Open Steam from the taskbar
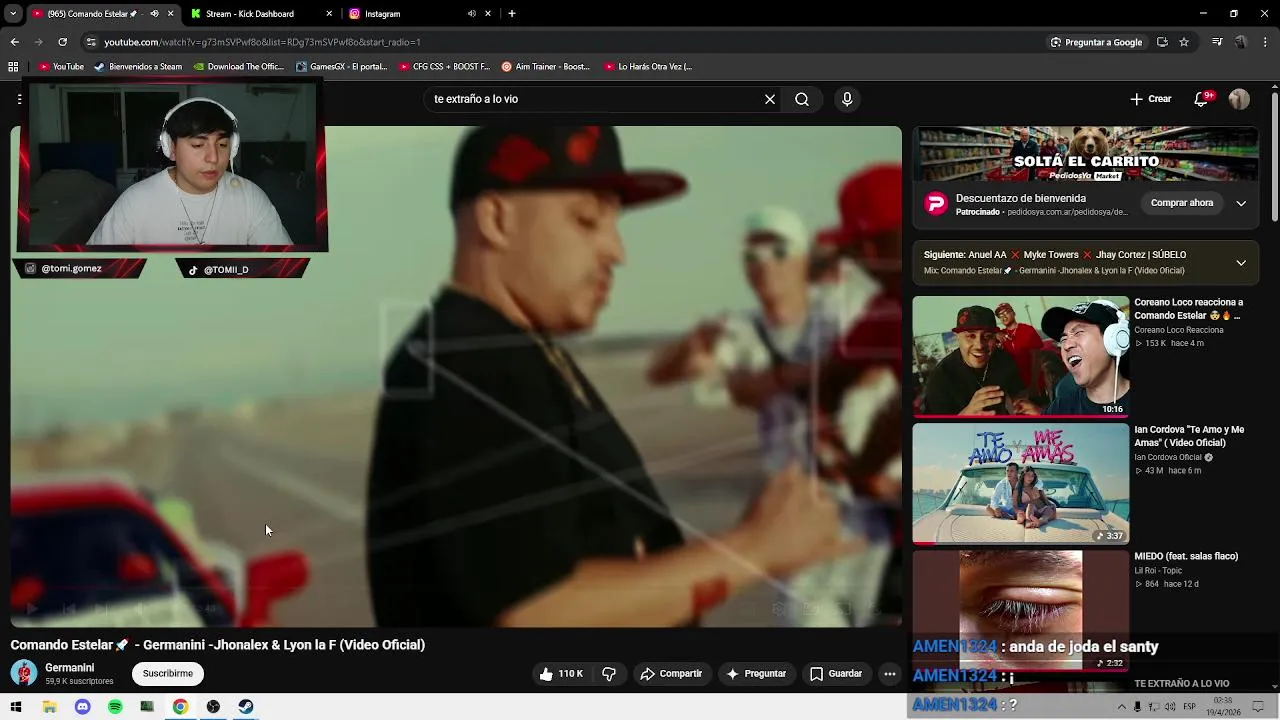Image resolution: width=1280 pixels, height=720 pixels. pos(245,707)
